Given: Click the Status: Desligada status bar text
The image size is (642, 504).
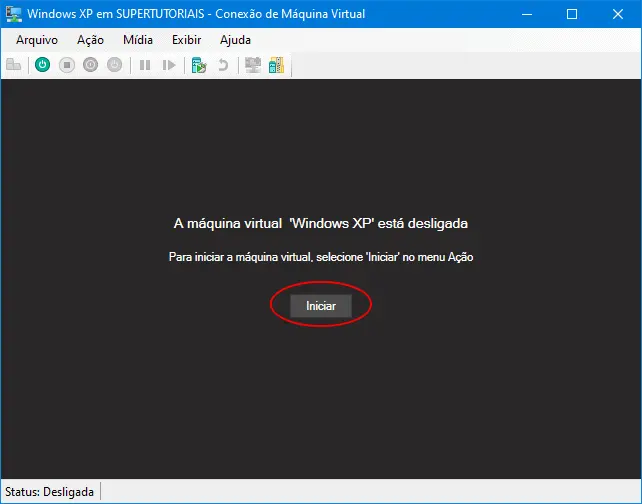Looking at the screenshot, I should (50, 492).
